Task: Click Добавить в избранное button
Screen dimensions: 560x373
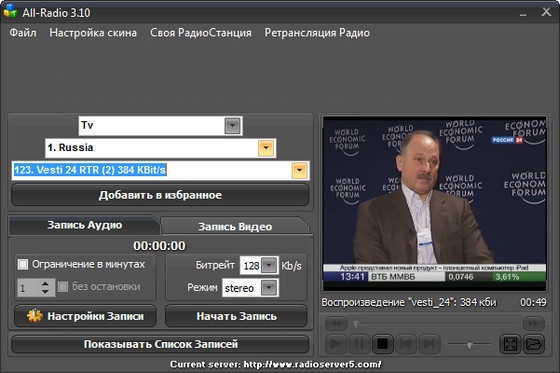Action: pos(160,195)
